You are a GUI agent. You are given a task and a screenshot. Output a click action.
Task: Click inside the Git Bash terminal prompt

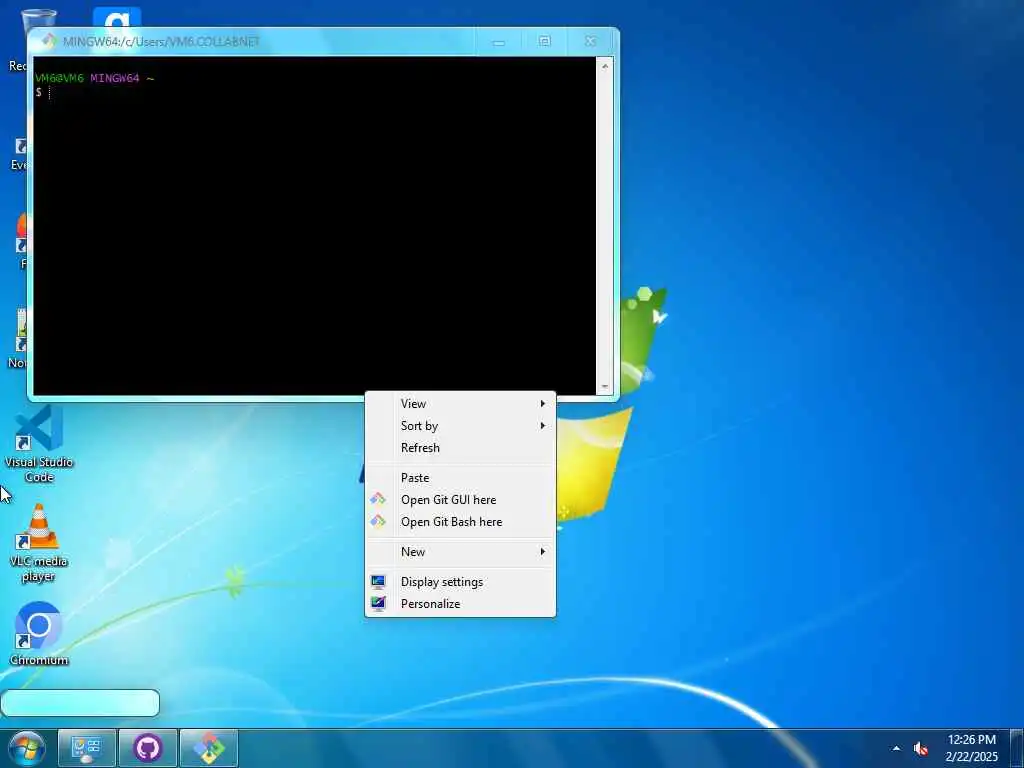[313, 225]
